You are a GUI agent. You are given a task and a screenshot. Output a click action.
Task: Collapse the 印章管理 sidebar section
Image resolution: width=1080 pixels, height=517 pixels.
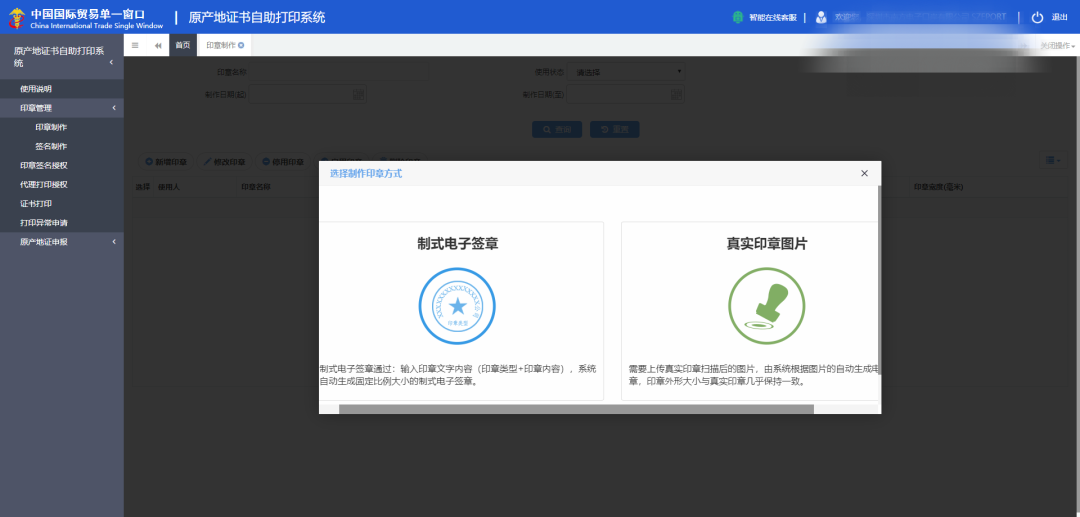tap(114, 108)
